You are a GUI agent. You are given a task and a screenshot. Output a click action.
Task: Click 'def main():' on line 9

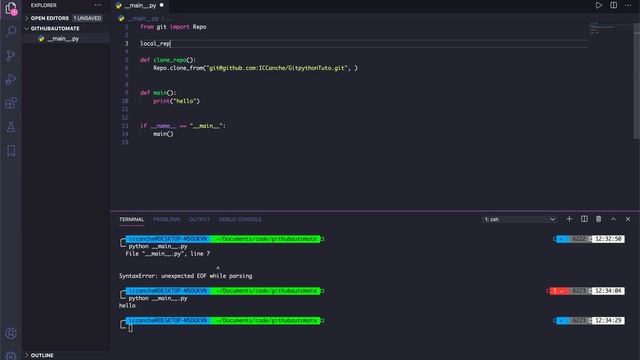tap(158, 93)
